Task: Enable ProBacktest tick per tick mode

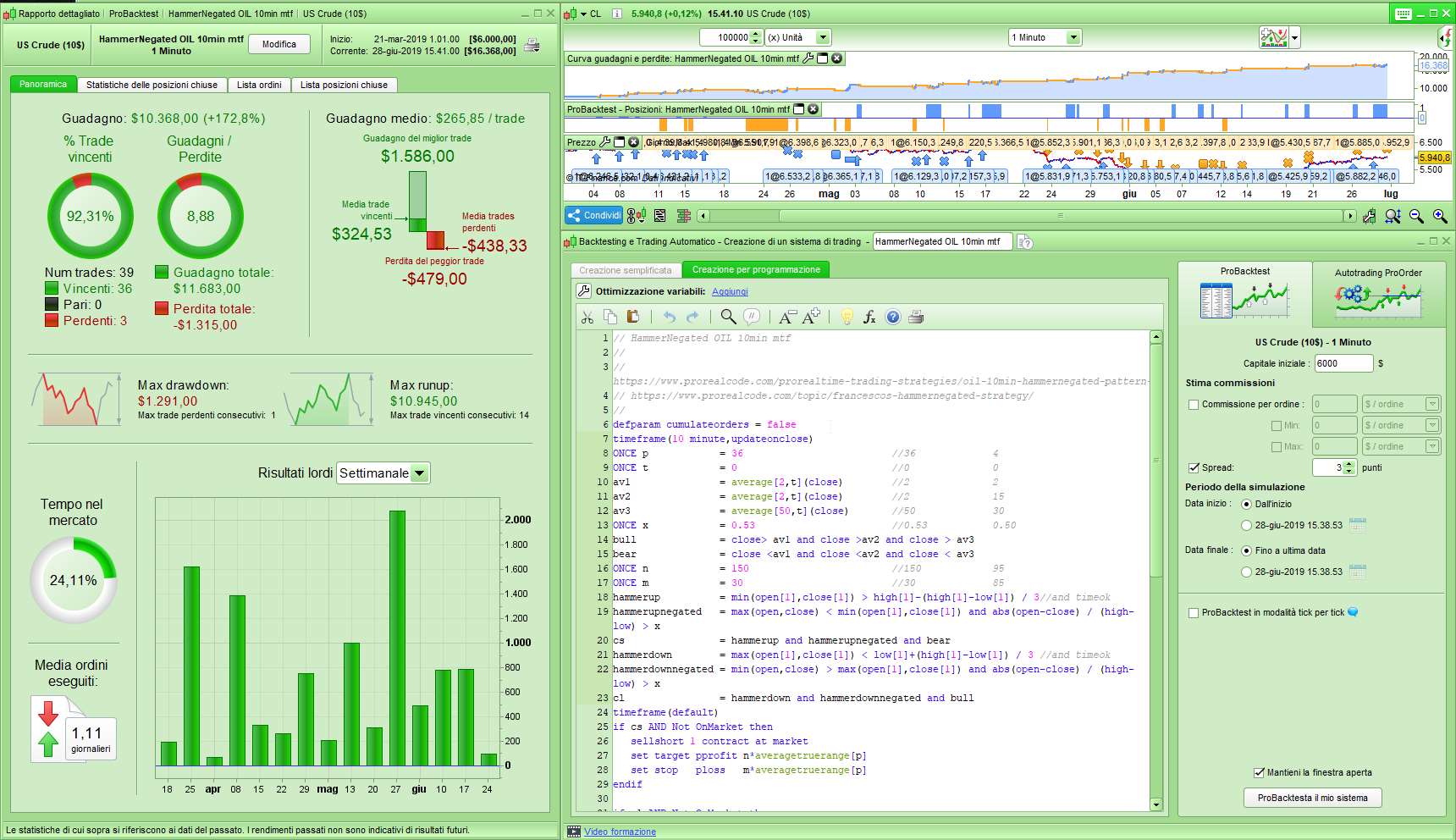Action: pos(1194,612)
